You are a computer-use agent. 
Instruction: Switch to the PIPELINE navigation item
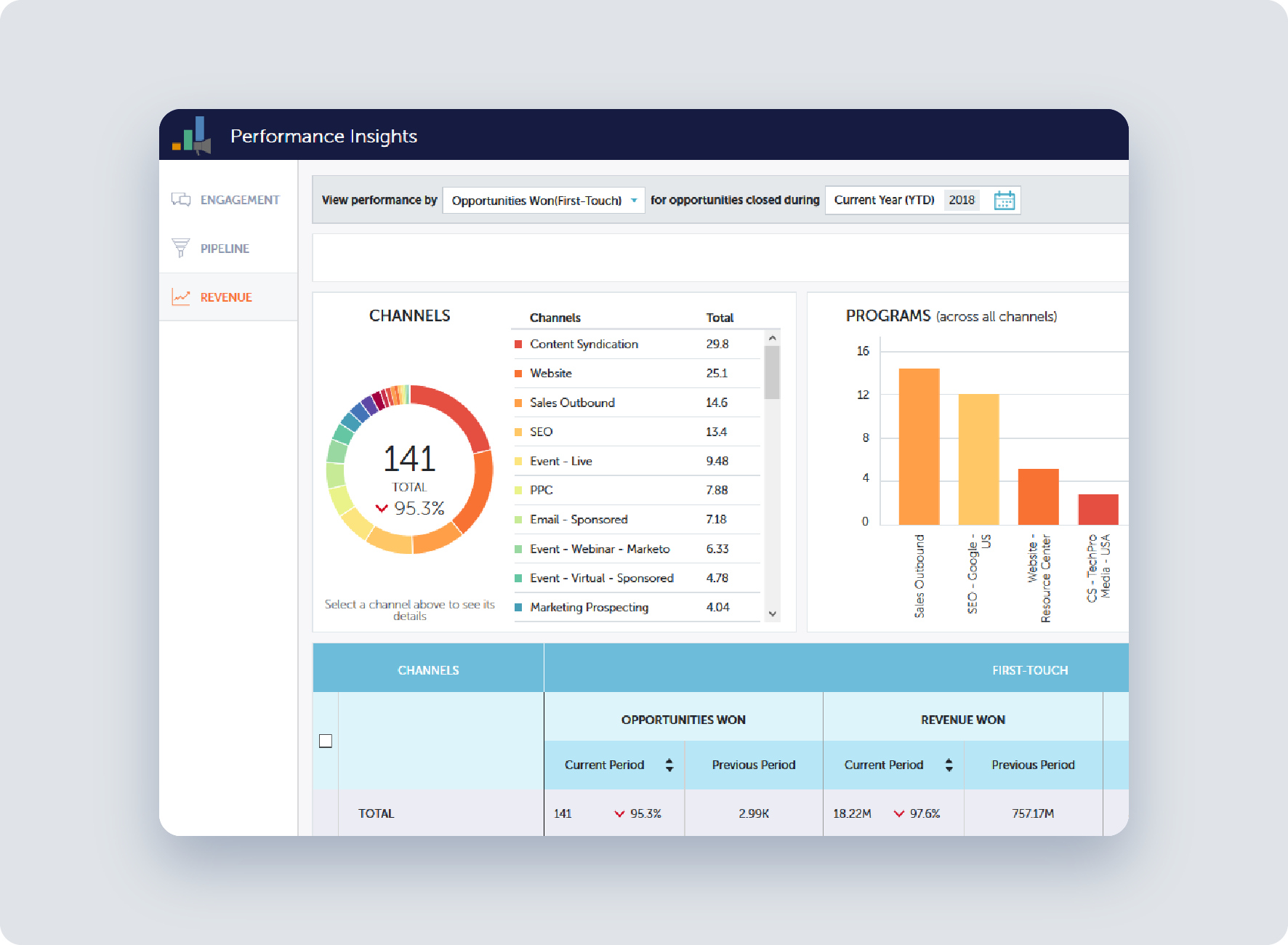pyautogui.click(x=224, y=247)
